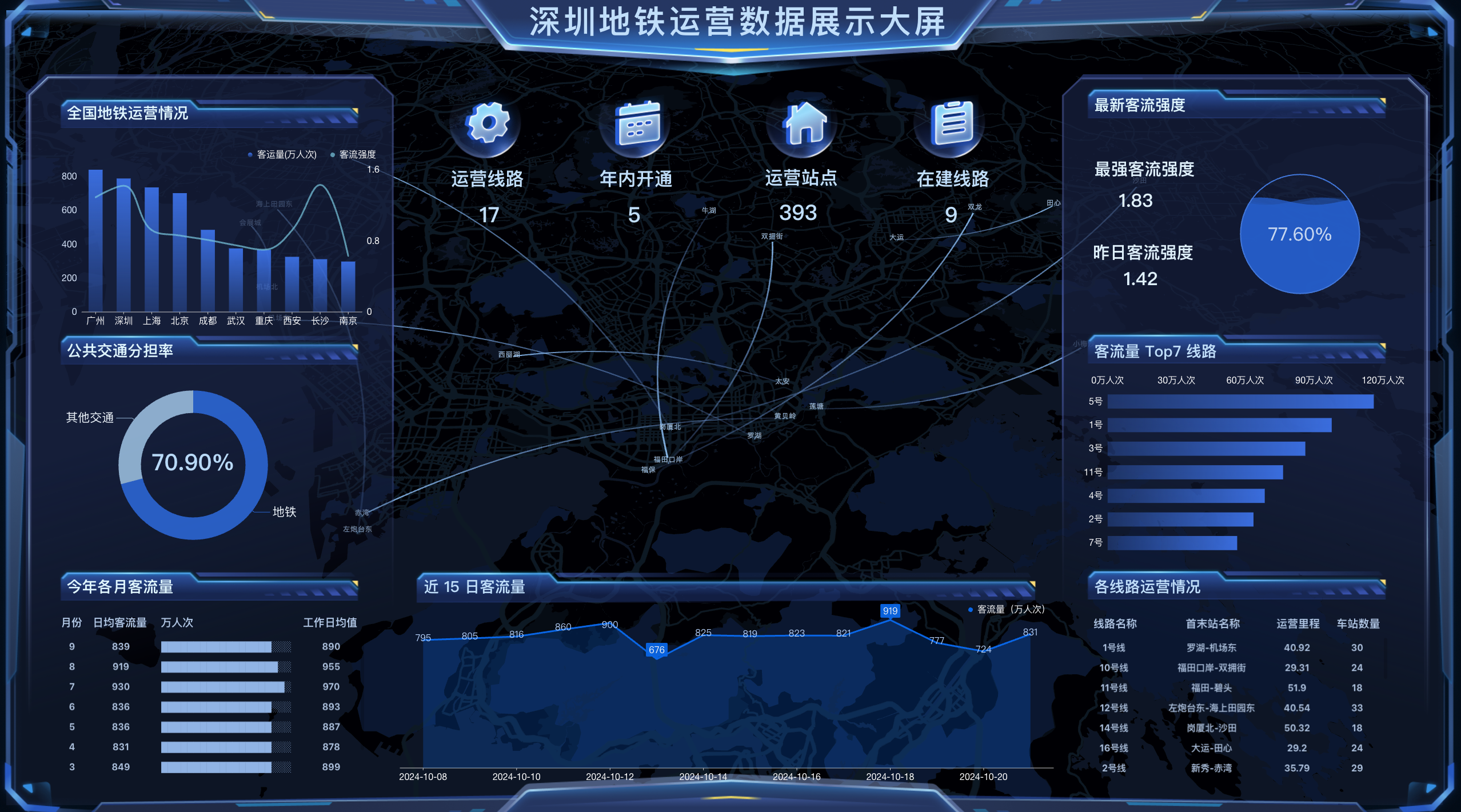Image resolution: width=1461 pixels, height=812 pixels.
Task: Select the 5号 bar in Top7 chart
Action: (x=1239, y=402)
